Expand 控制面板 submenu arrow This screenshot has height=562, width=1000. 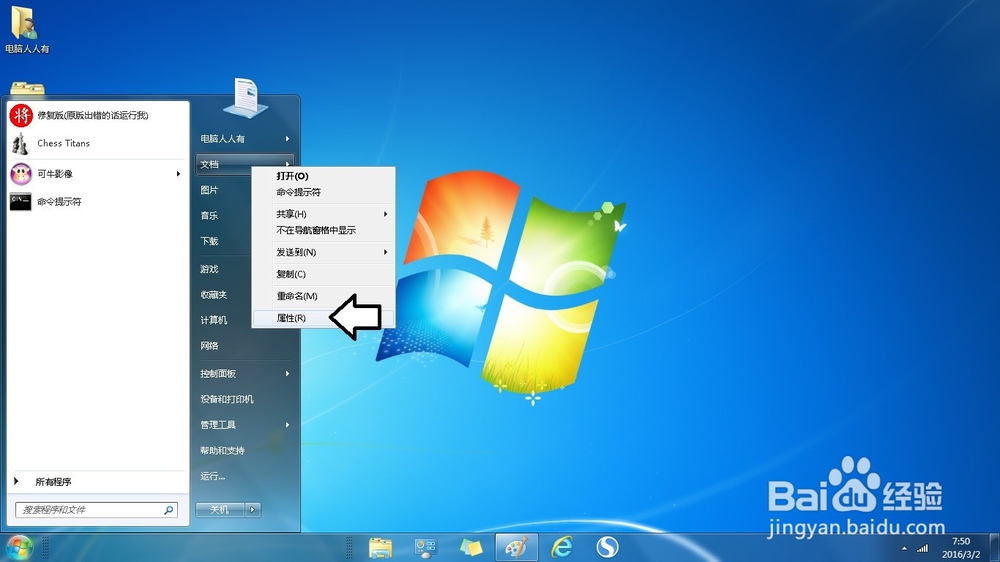(287, 373)
